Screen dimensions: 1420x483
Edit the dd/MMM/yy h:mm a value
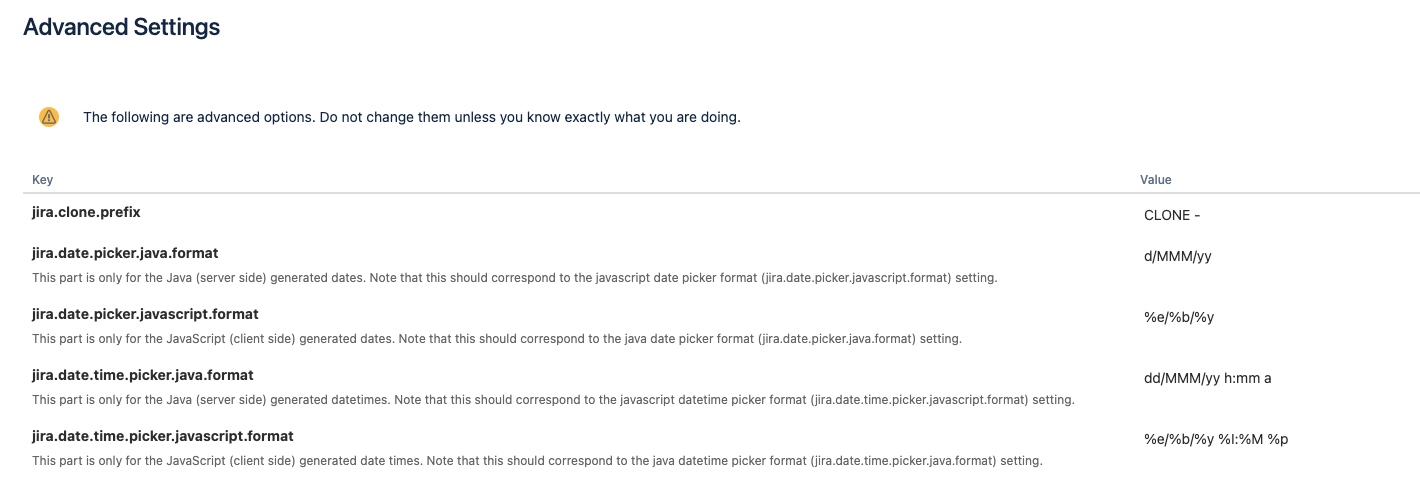click(1207, 378)
